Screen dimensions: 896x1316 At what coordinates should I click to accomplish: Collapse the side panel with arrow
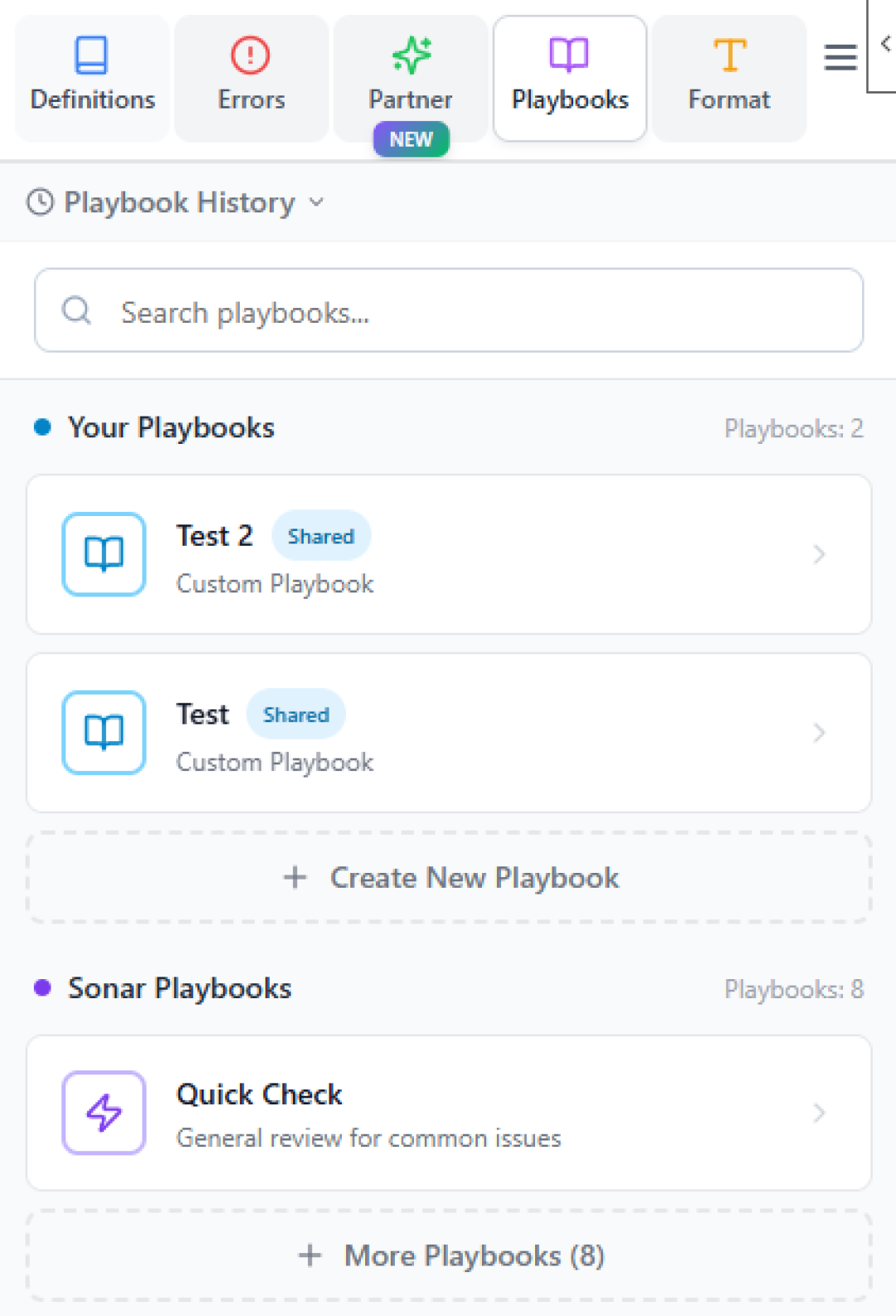(885, 44)
